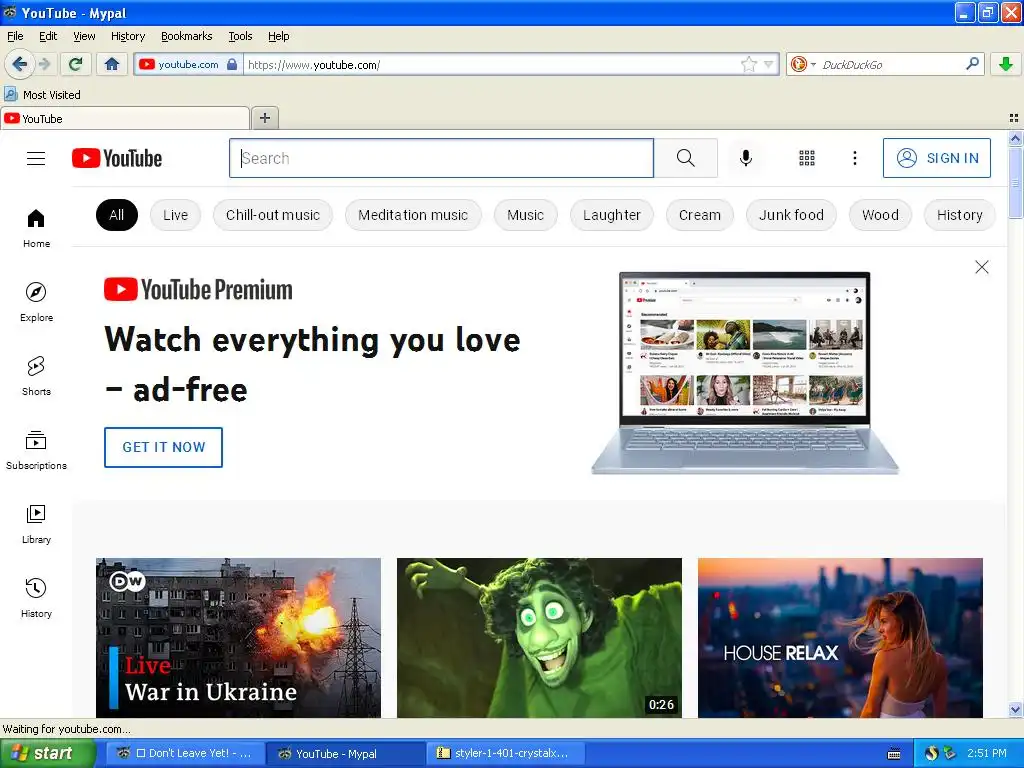Open a new tab with the plus button

point(264,118)
